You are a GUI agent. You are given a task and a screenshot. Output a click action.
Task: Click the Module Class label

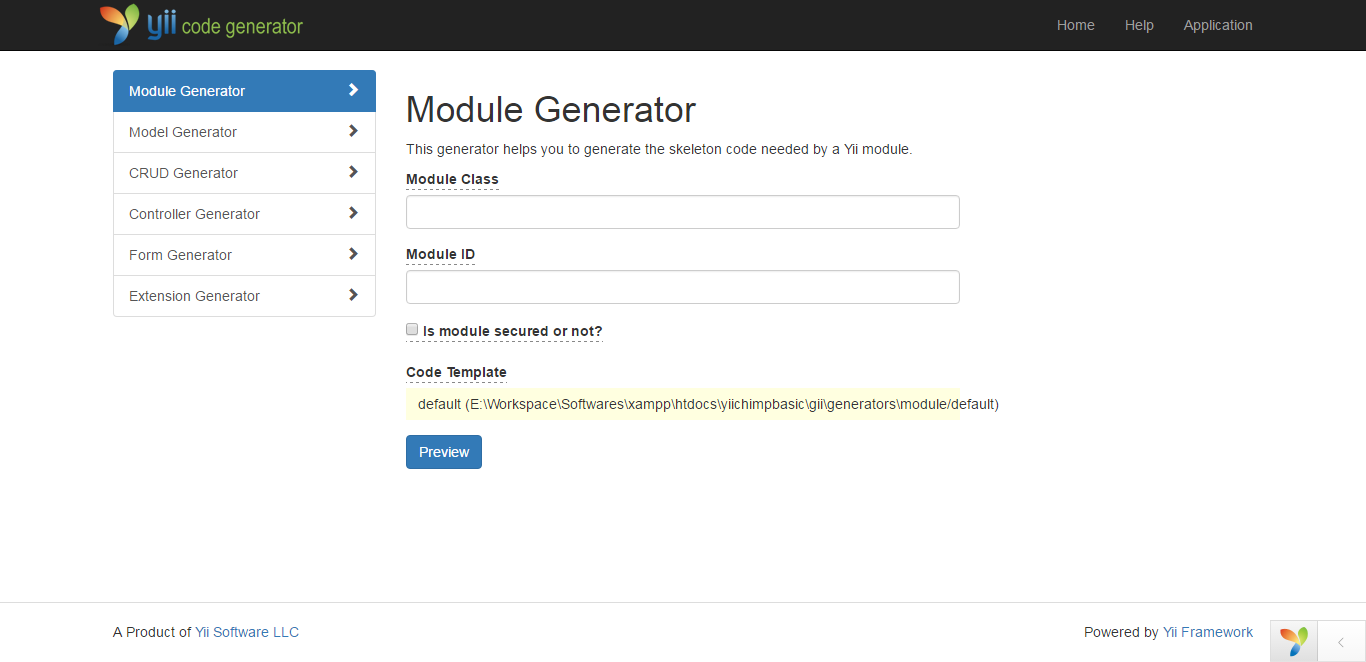click(x=452, y=179)
